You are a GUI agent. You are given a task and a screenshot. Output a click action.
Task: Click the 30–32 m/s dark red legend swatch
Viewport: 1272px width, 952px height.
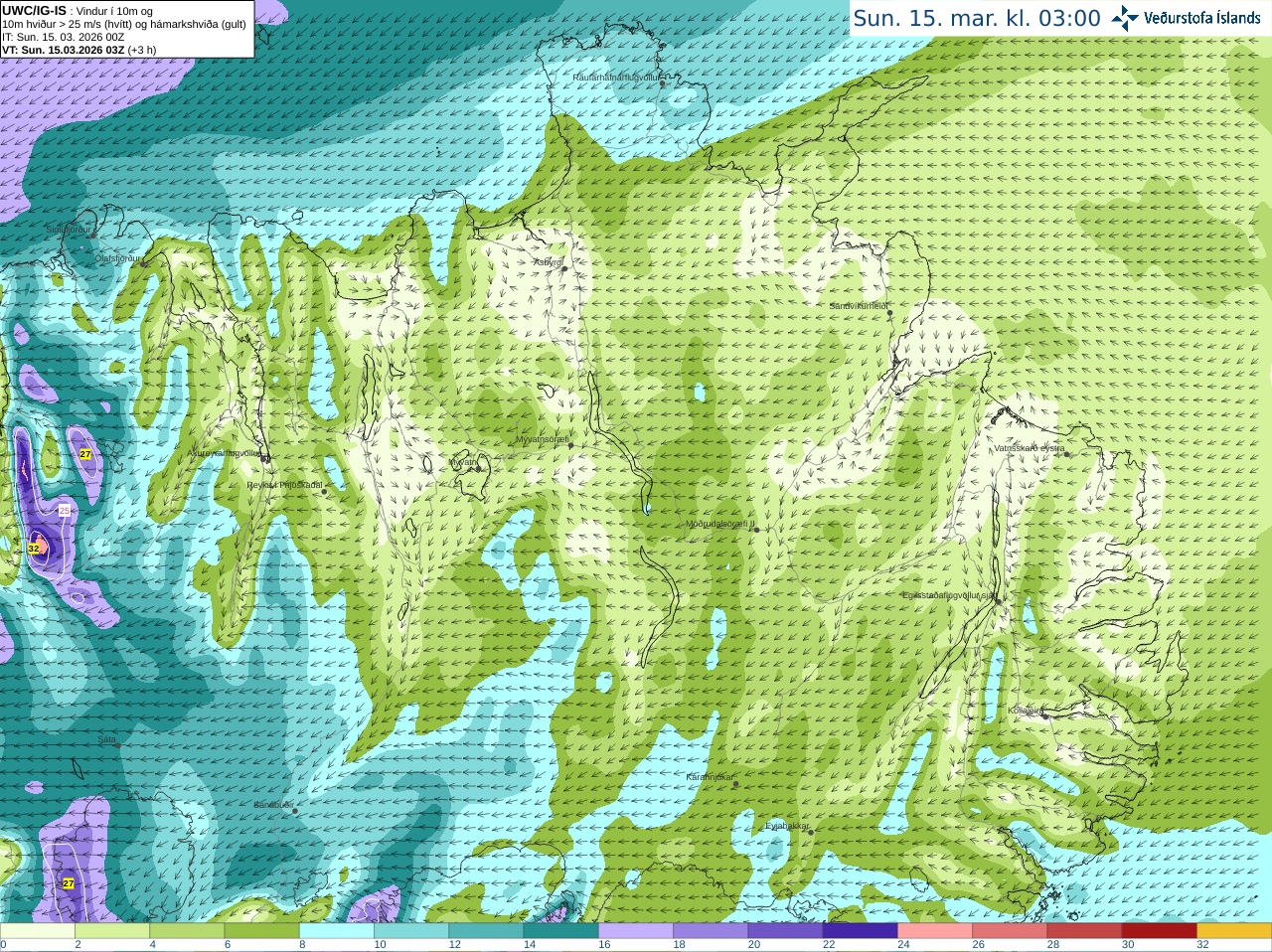click(1160, 931)
